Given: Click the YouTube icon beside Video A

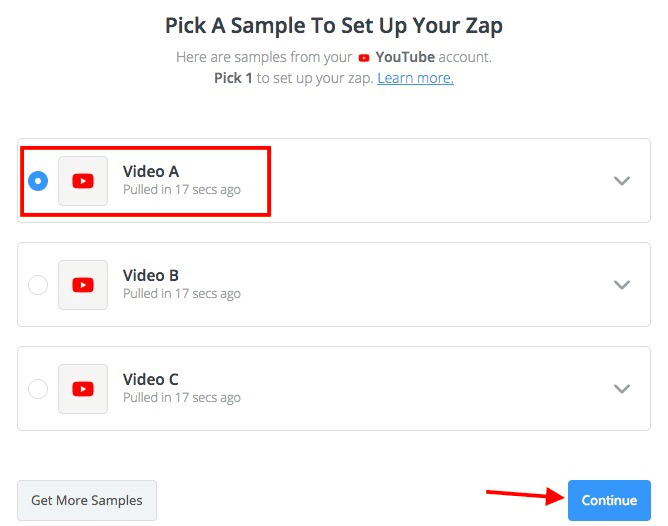Looking at the screenshot, I should click(x=83, y=181).
